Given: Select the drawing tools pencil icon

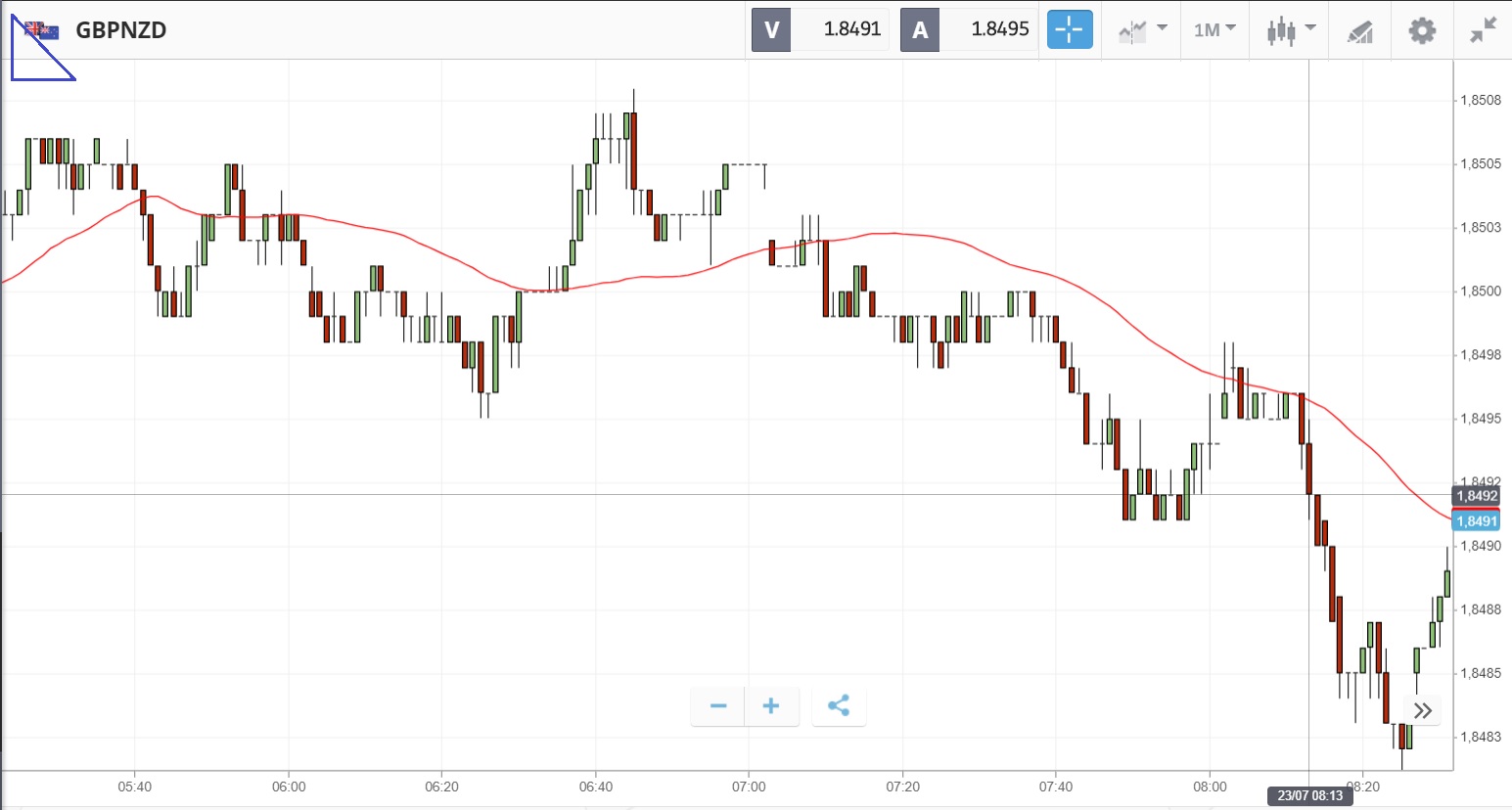Looking at the screenshot, I should 1359,31.
